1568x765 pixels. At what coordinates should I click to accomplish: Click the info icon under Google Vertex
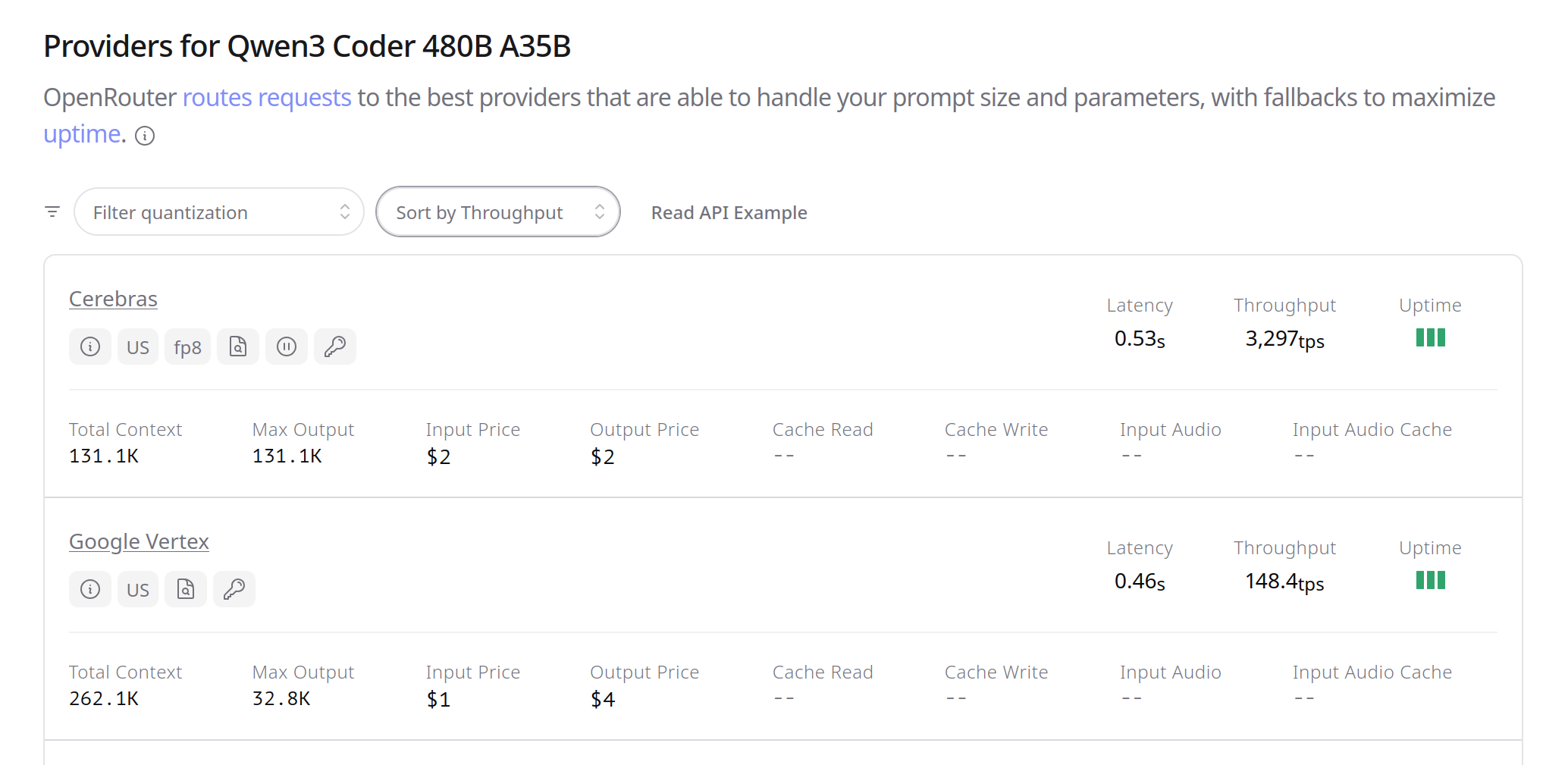pyautogui.click(x=90, y=589)
